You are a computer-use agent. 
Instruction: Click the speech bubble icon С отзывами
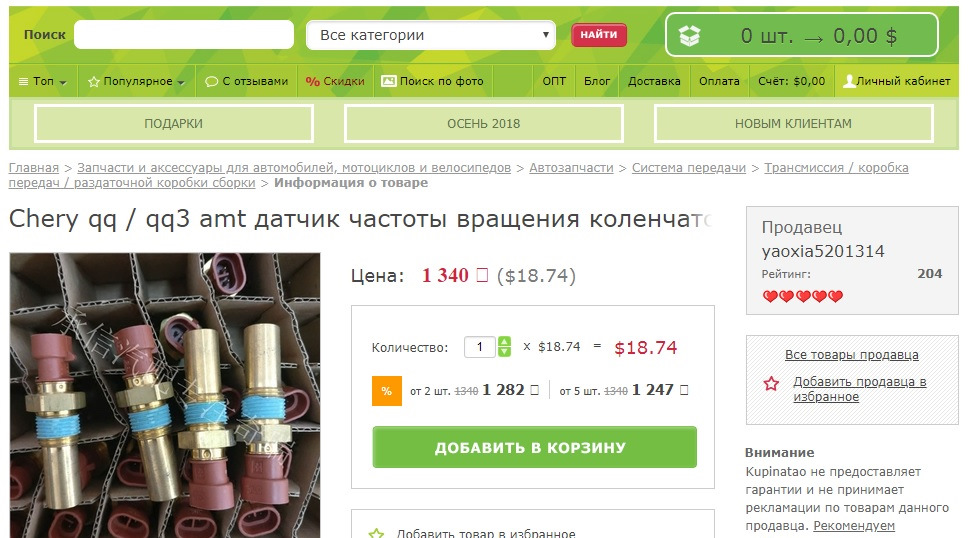[211, 82]
